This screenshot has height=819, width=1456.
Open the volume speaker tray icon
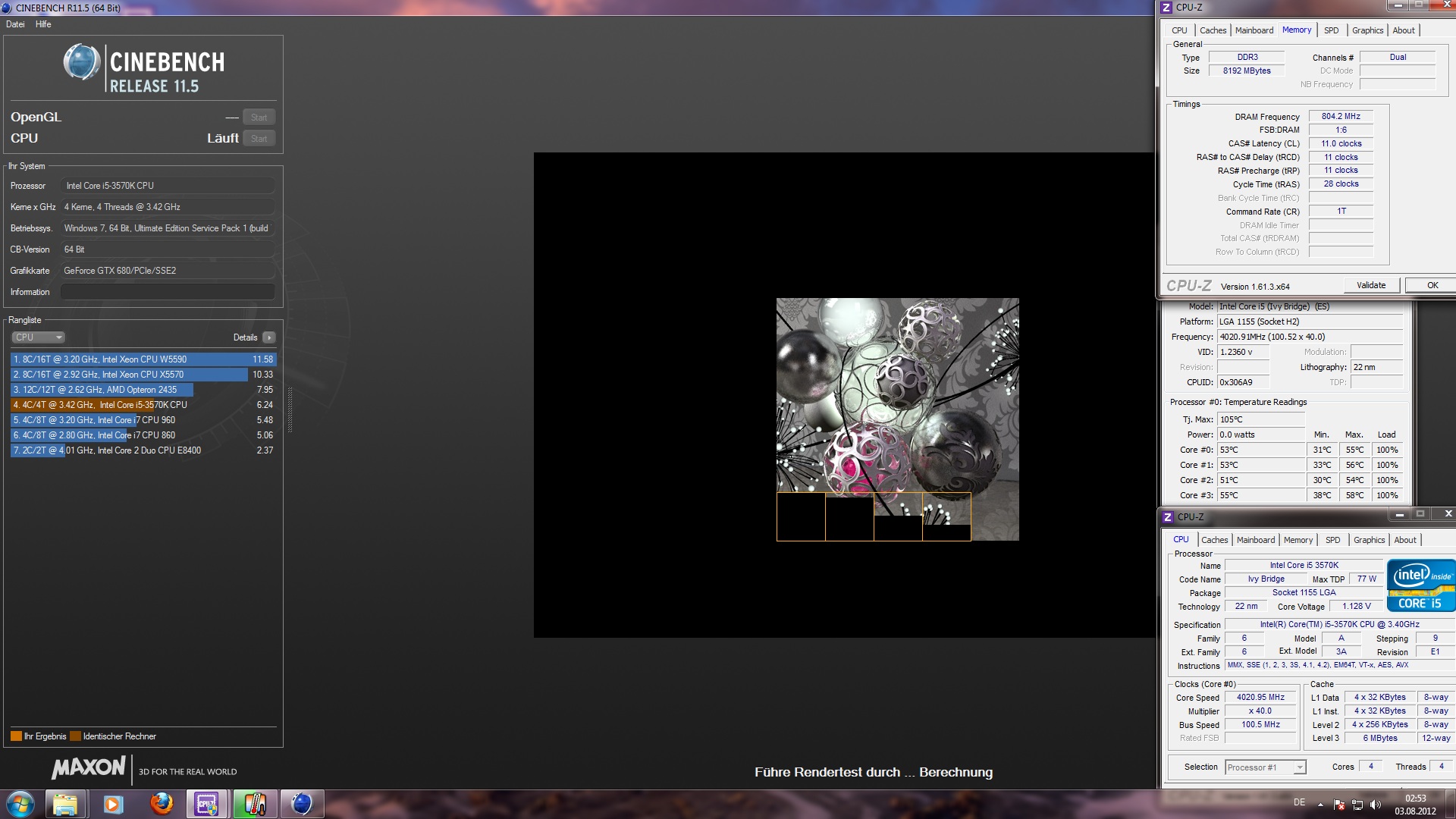(x=1376, y=805)
